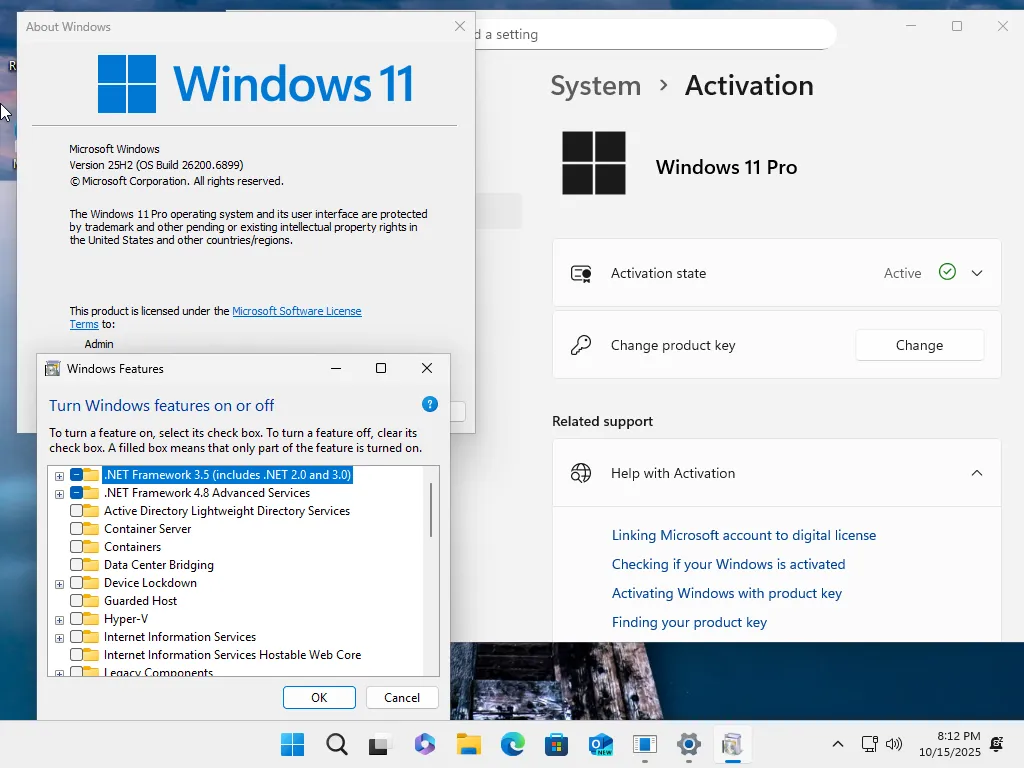Click the globe icon next to Help with Activation
This screenshot has height=768, width=1024.
(x=581, y=473)
